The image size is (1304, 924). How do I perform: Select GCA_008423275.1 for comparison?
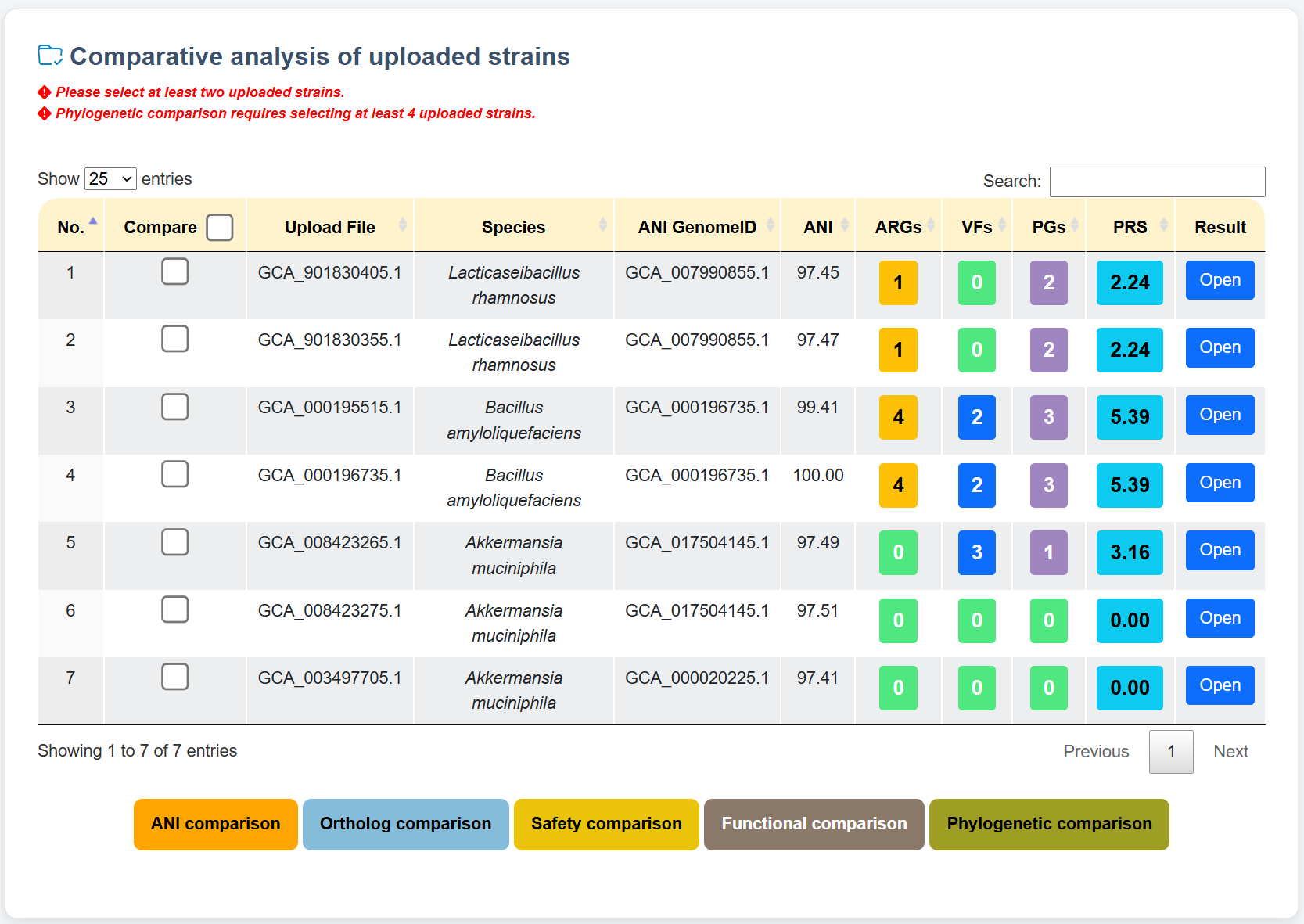pyautogui.click(x=175, y=610)
